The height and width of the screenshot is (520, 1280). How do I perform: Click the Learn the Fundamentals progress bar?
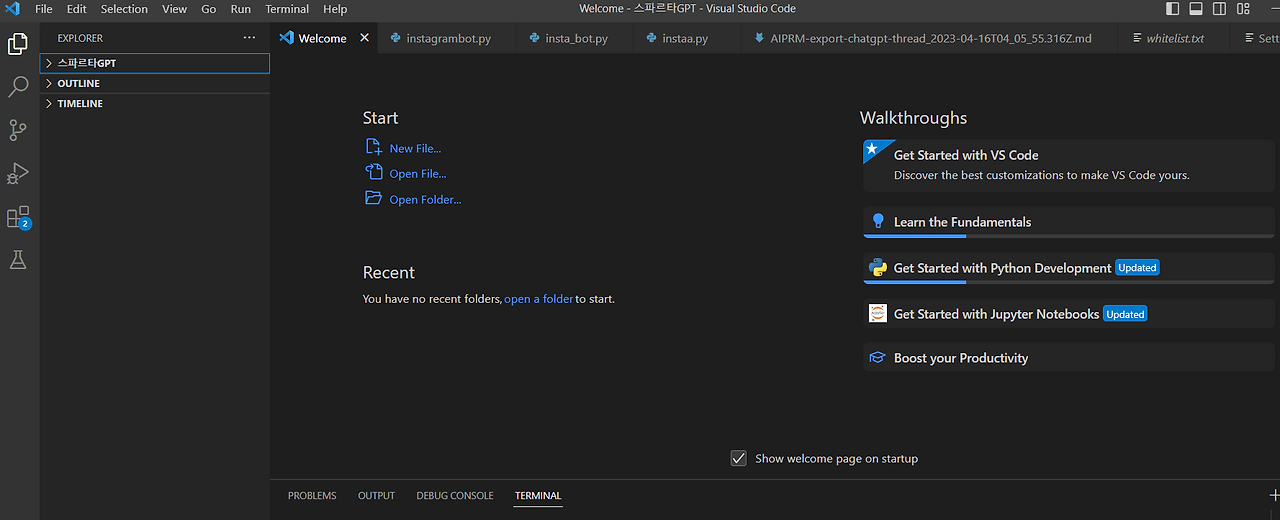(1071, 236)
